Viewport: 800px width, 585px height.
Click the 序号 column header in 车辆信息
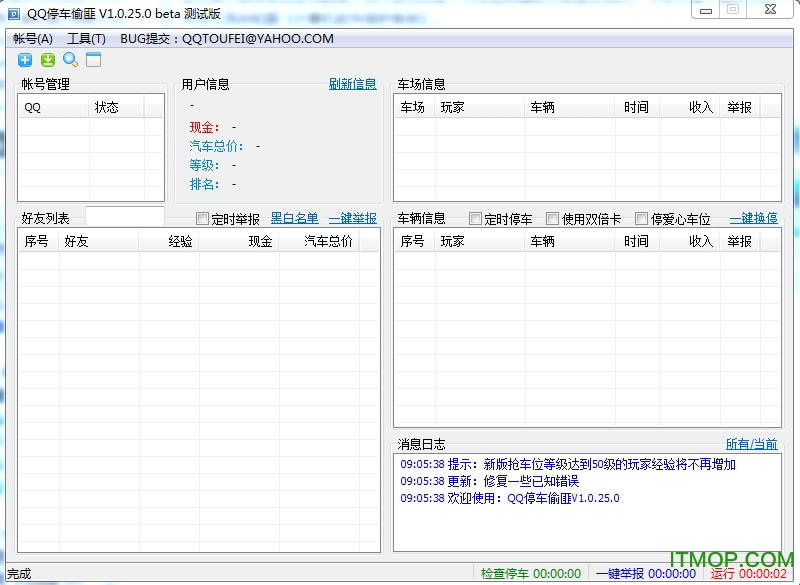(414, 242)
